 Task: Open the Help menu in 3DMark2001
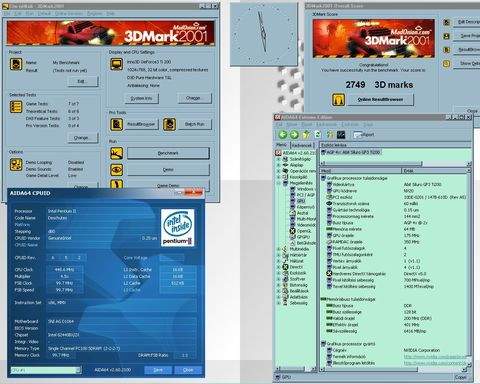point(110,13)
